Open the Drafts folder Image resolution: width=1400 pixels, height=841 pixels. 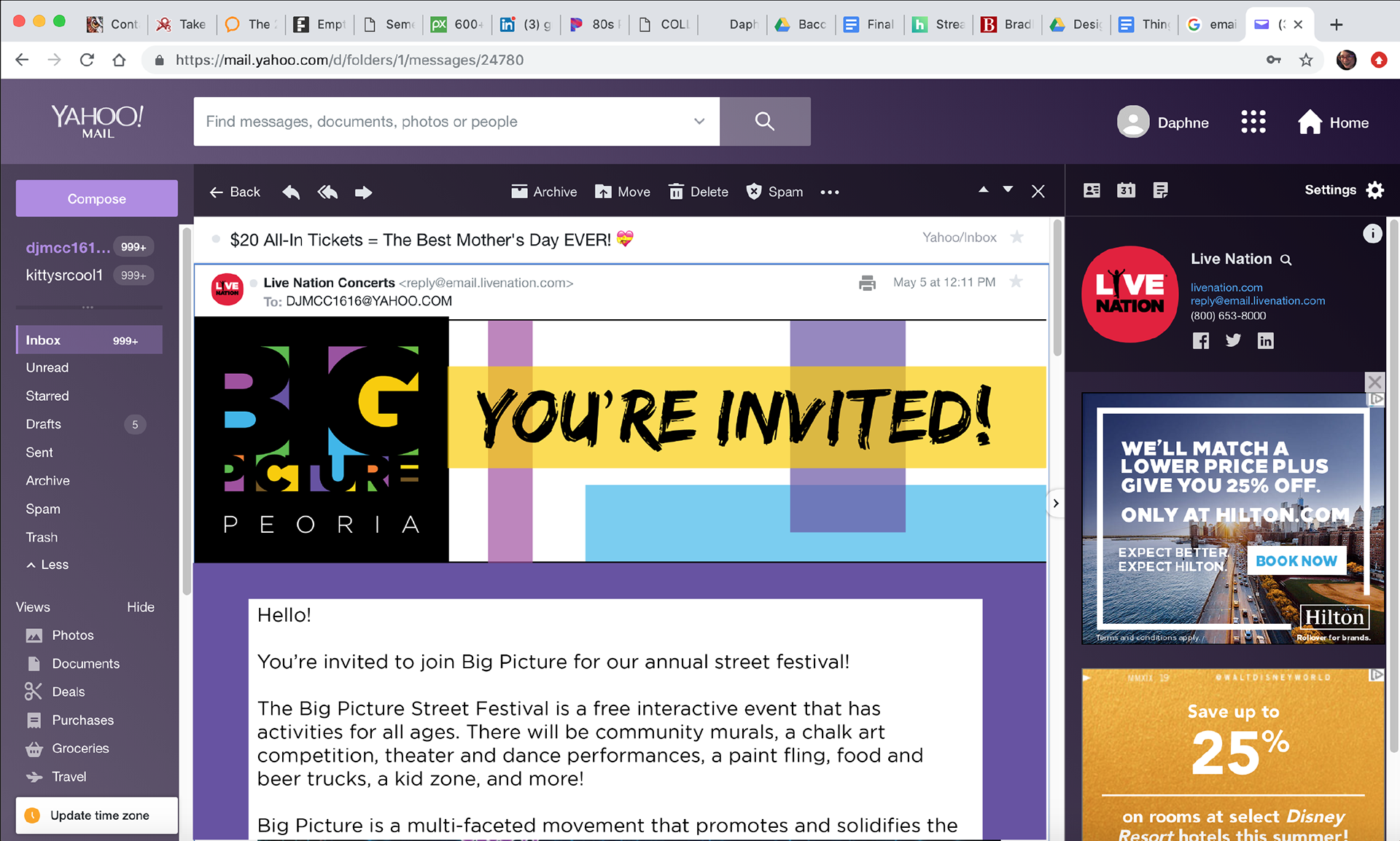44,424
